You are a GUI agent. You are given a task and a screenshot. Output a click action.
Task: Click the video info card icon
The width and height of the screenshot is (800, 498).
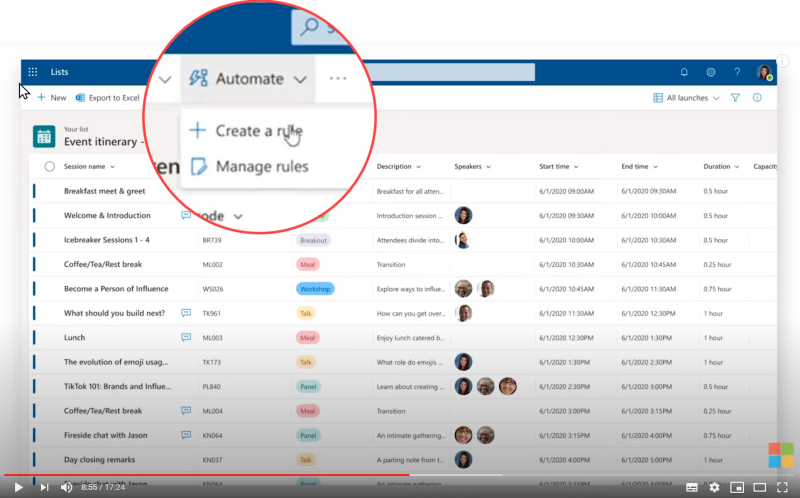(x=783, y=61)
